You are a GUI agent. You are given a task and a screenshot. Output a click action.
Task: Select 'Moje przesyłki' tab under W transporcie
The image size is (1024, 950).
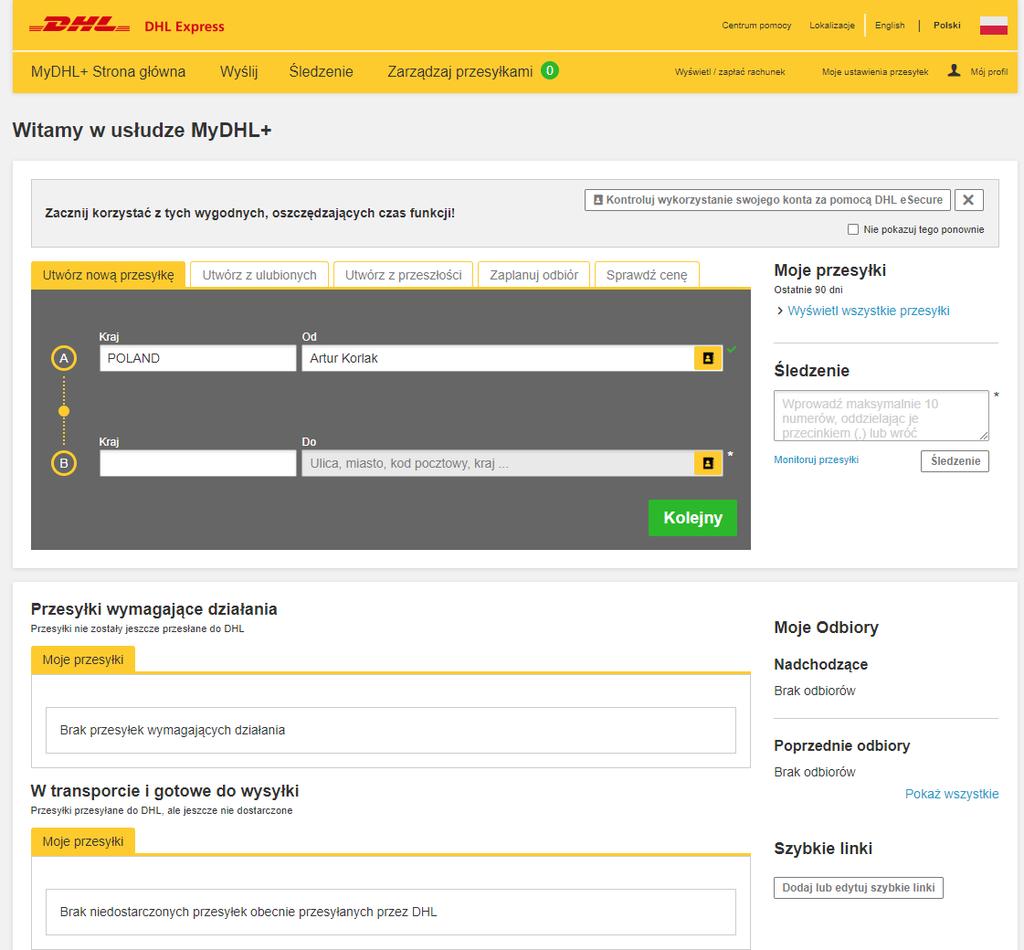(x=83, y=842)
